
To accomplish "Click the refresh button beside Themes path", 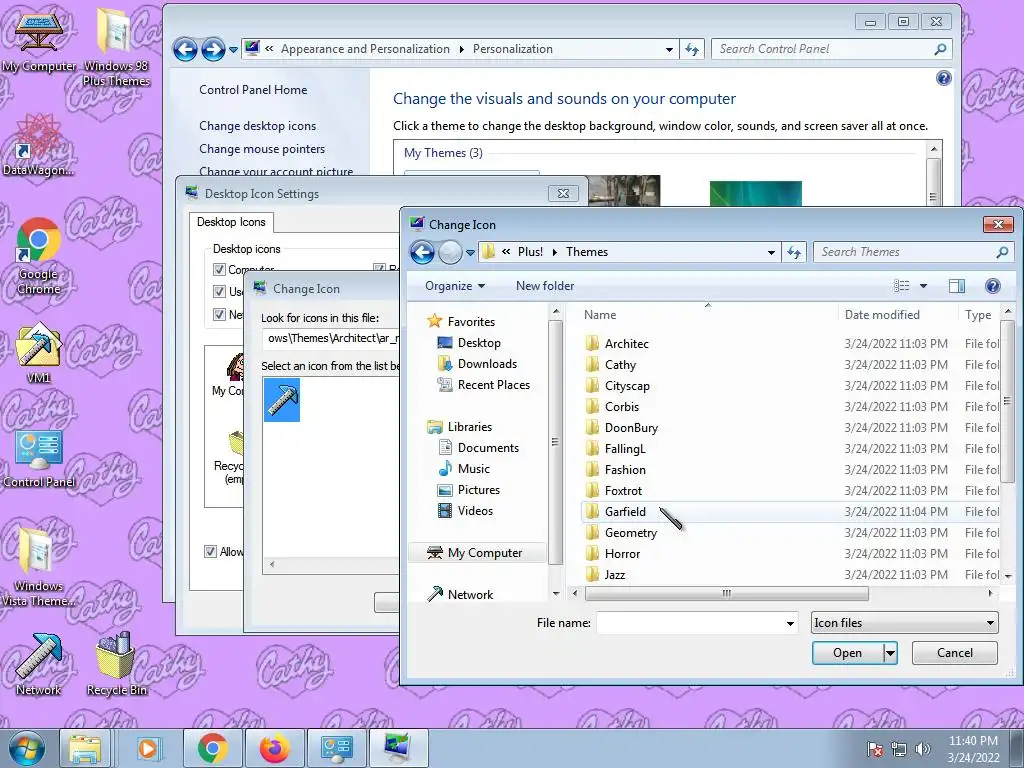I will coord(793,252).
